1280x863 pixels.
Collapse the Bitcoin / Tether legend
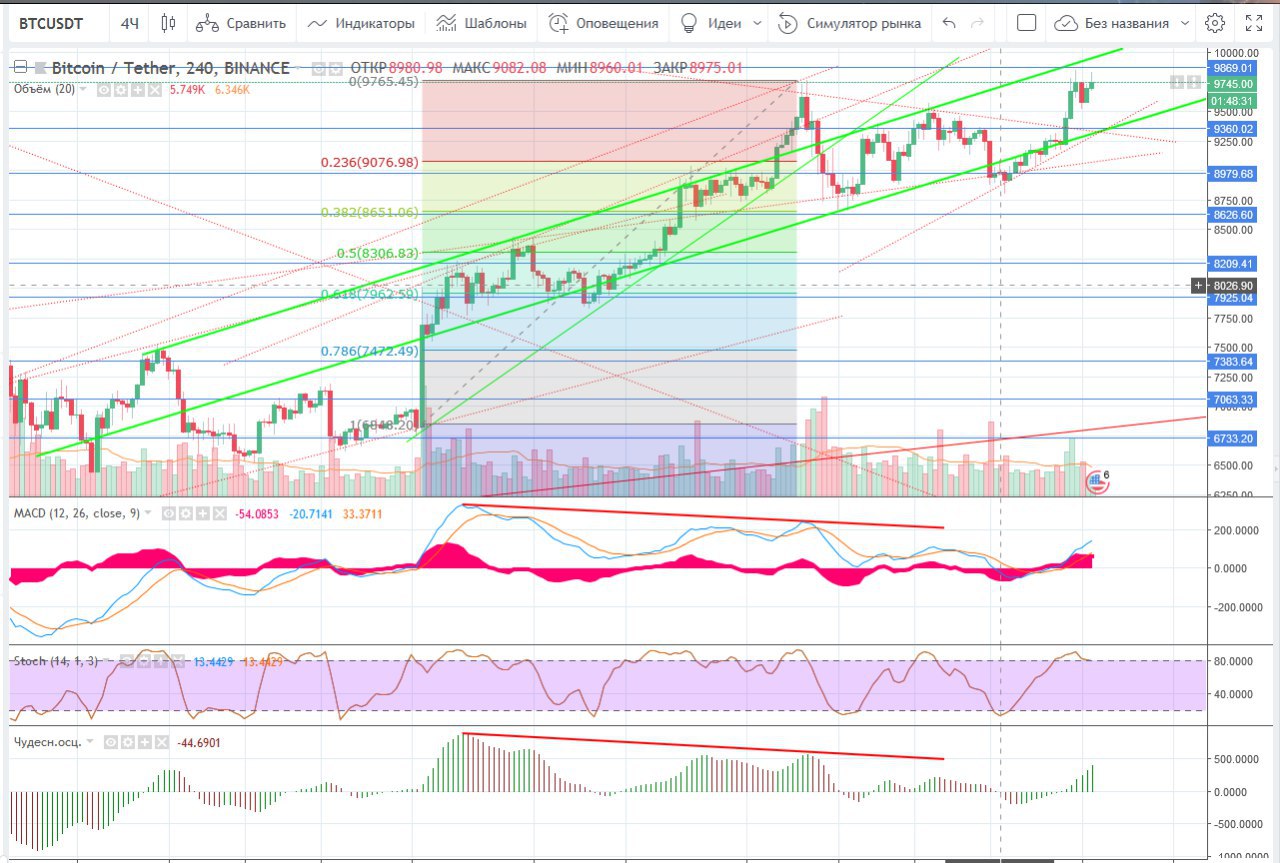tap(20, 68)
